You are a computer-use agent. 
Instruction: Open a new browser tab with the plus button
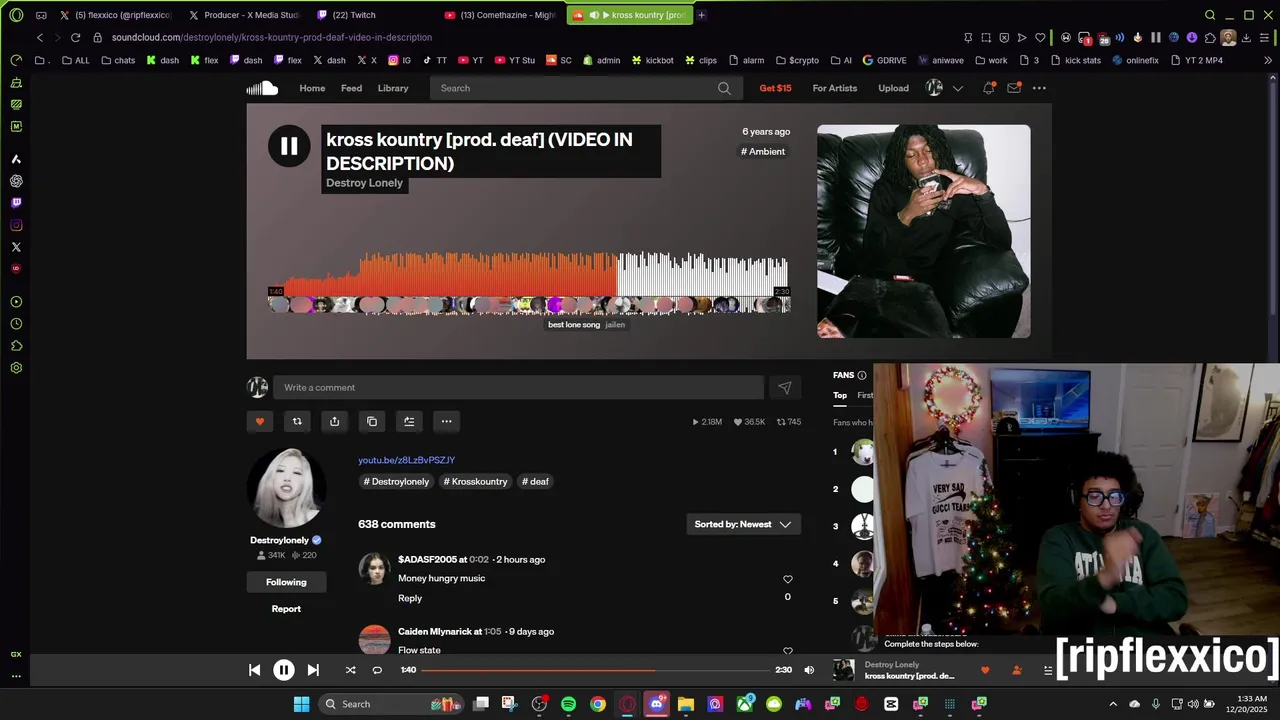tap(701, 15)
